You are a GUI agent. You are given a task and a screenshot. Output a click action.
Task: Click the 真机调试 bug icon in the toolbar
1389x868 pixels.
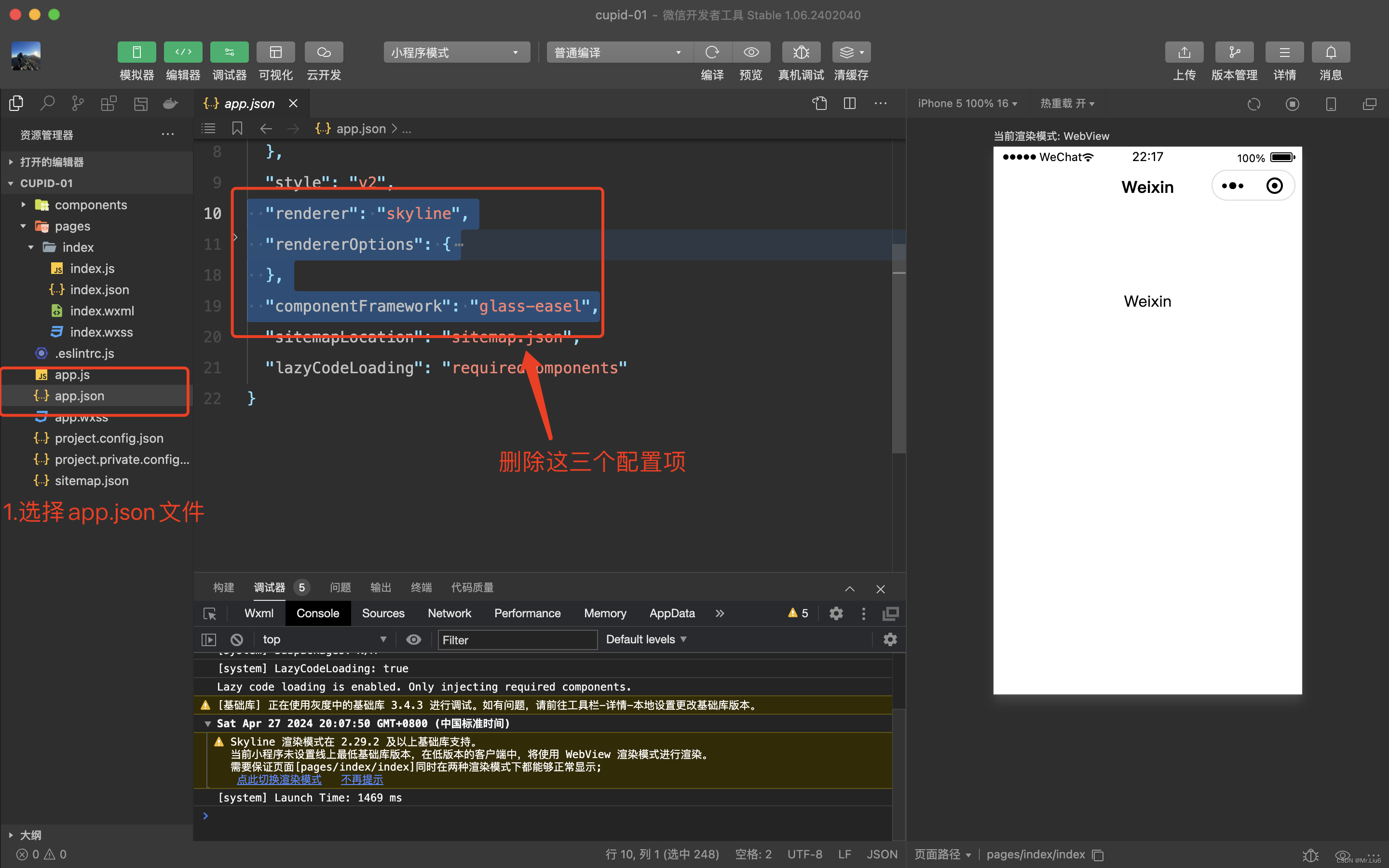click(801, 52)
